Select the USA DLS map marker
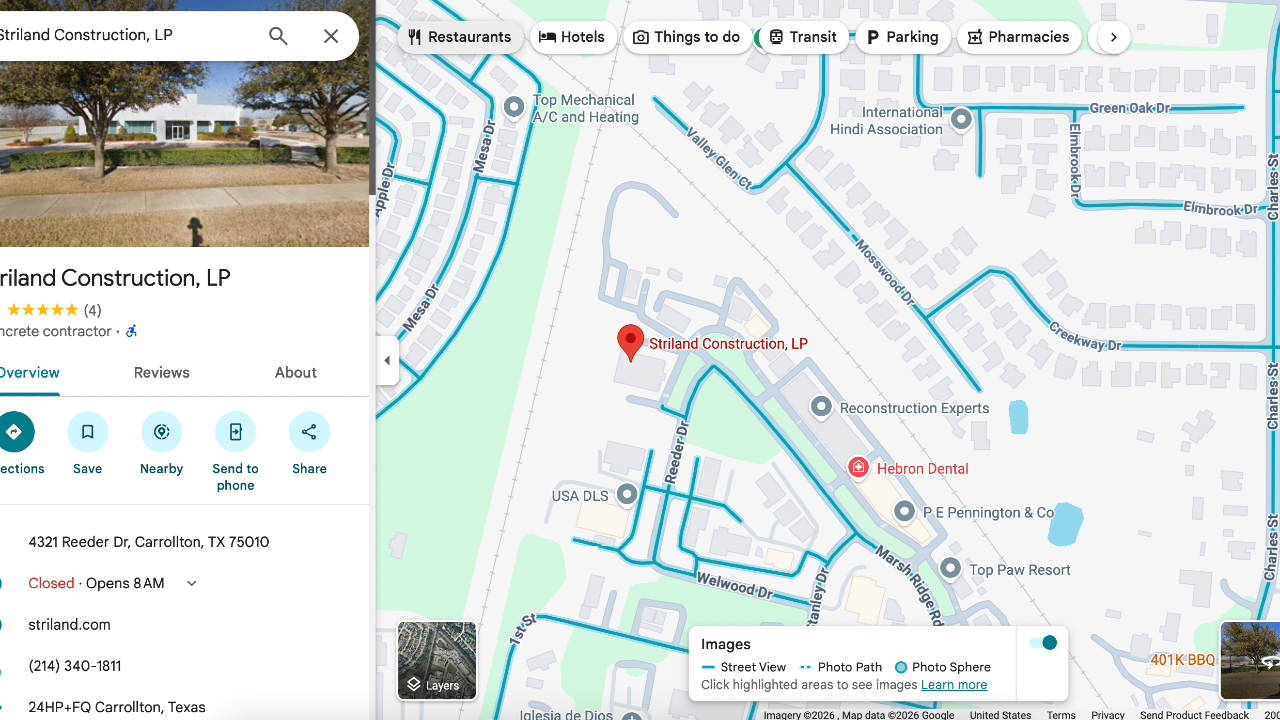 point(627,493)
